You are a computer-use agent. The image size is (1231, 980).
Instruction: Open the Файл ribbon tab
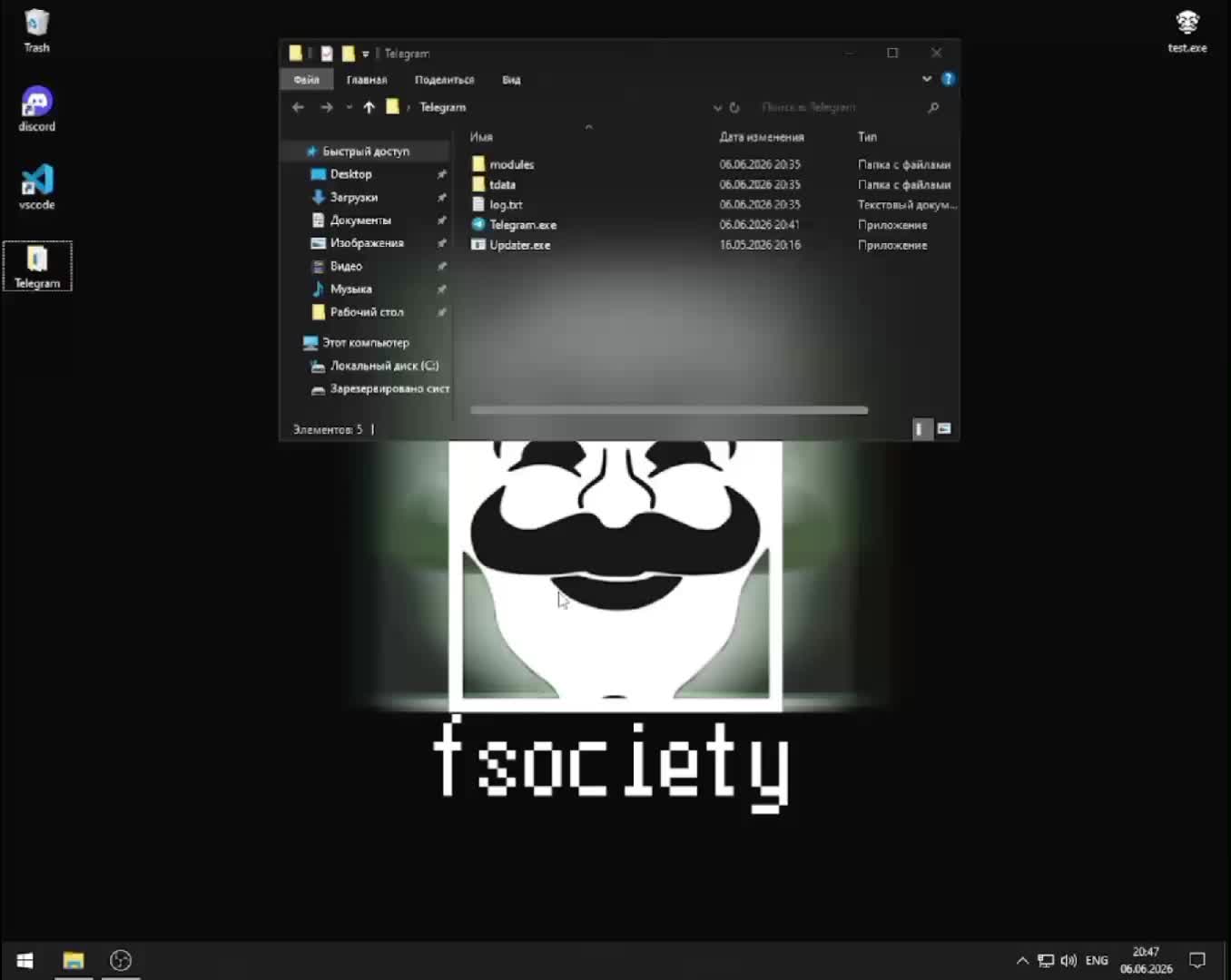tap(306, 80)
